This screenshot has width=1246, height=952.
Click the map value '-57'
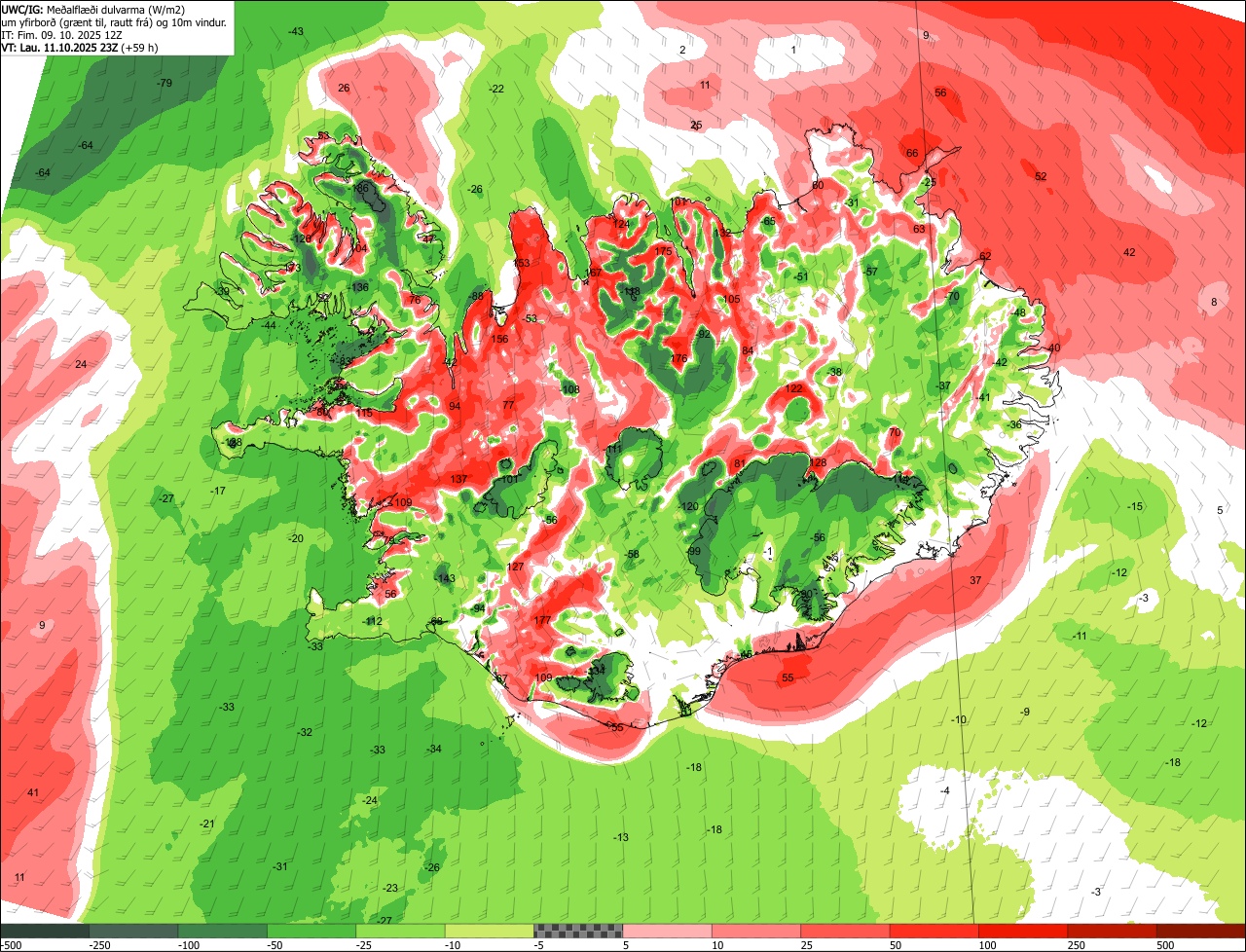(x=870, y=272)
